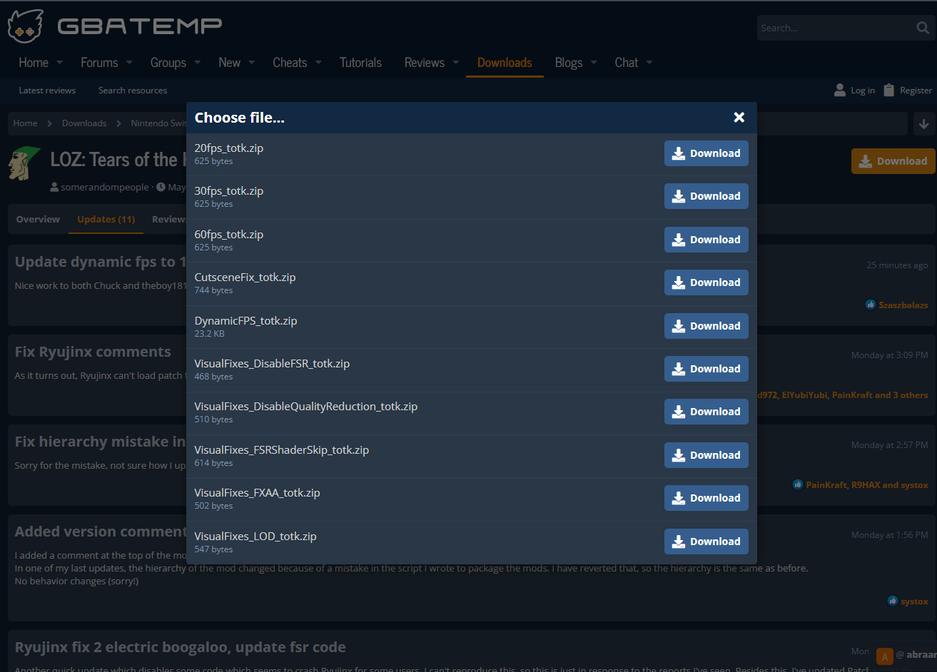Click the Register link

coord(915,91)
